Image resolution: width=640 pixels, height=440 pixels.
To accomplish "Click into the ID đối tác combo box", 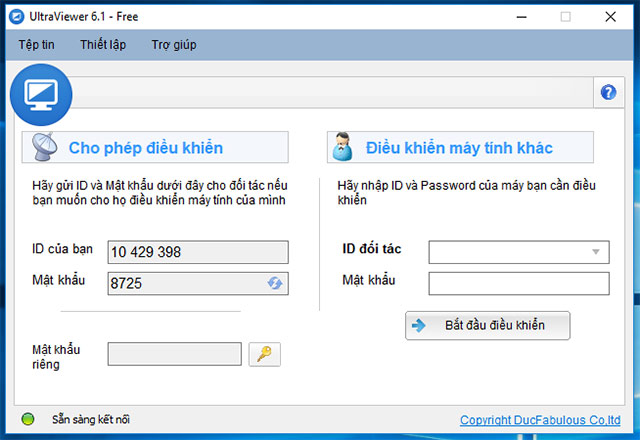I will pos(508,252).
